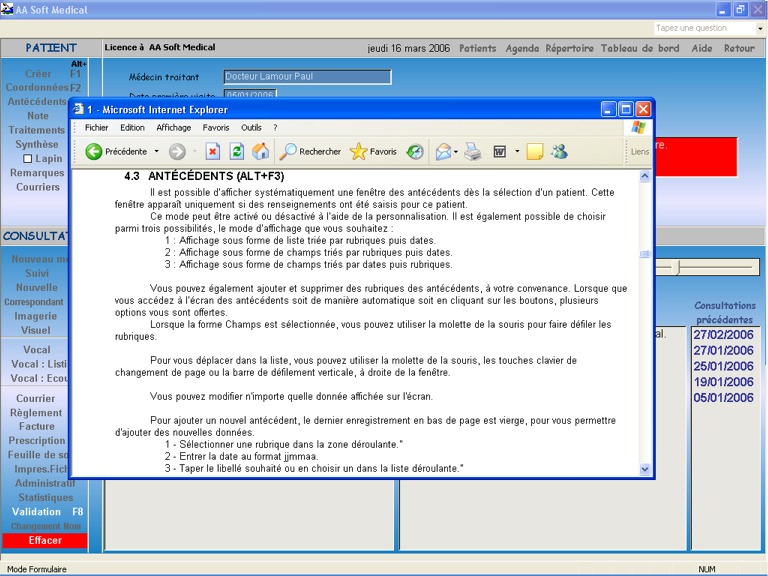Viewport: 768px width, 576px height.
Task: Open the Favoris menu in menu bar
Action: pos(216,127)
